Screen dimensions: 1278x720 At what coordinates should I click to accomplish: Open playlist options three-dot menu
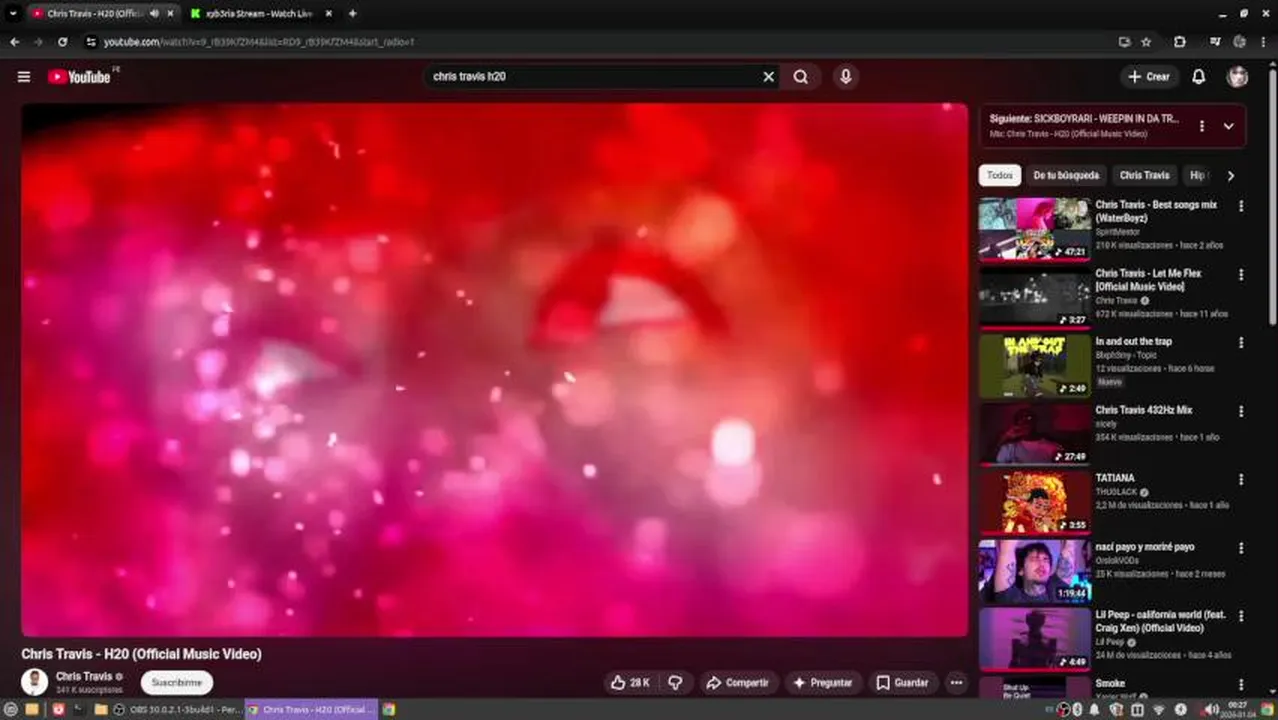1201,126
